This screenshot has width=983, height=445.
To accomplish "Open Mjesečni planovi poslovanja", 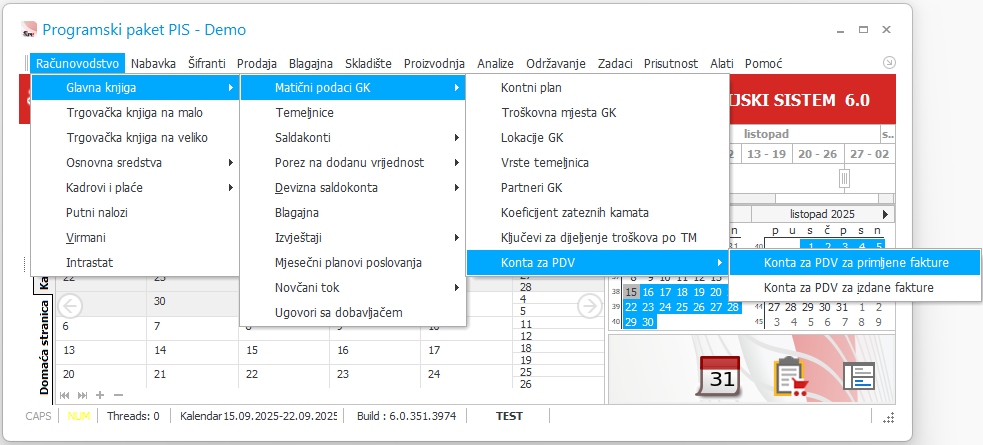I will [x=353, y=263].
